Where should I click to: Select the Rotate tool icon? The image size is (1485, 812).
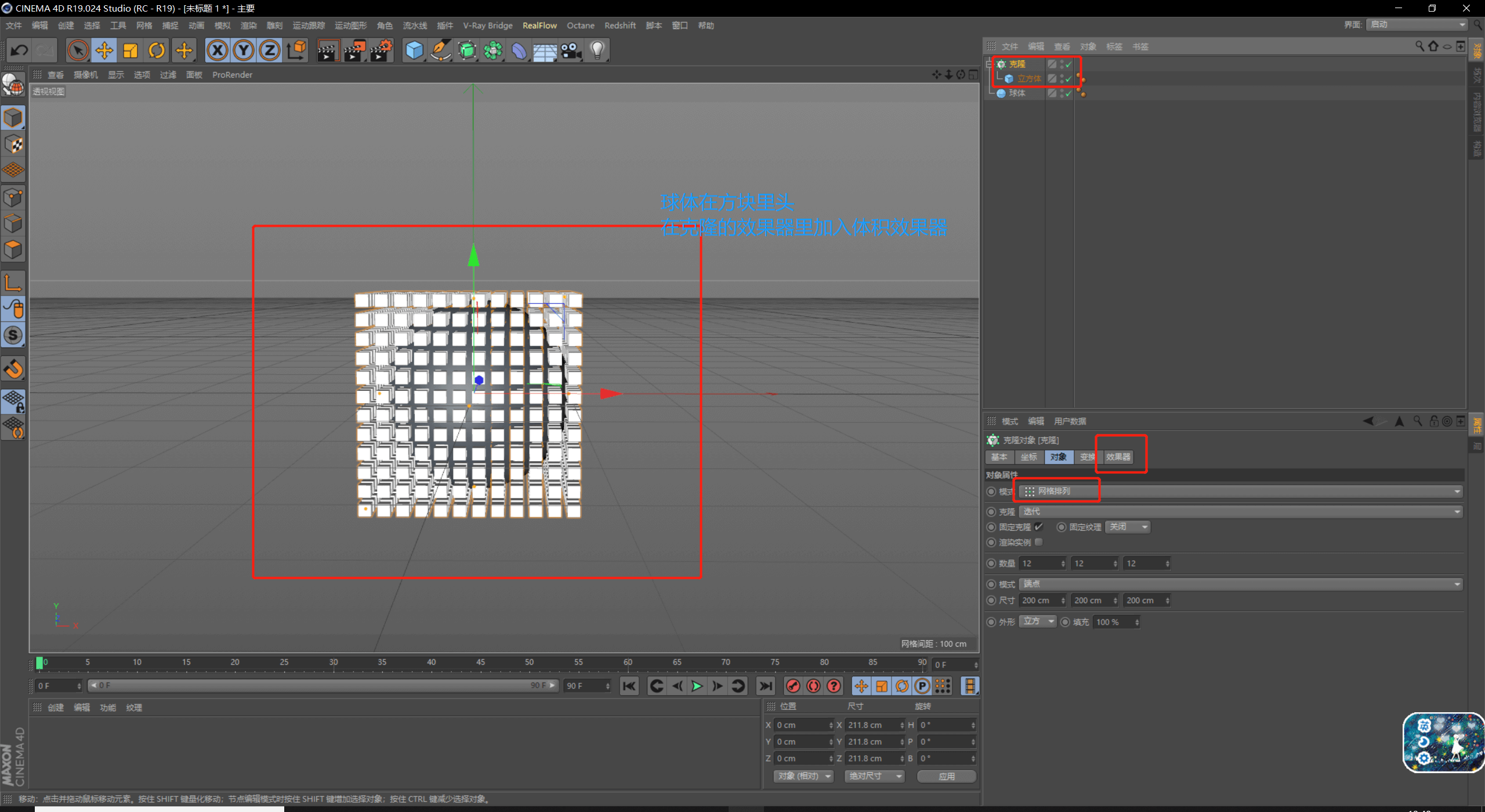pos(157,51)
